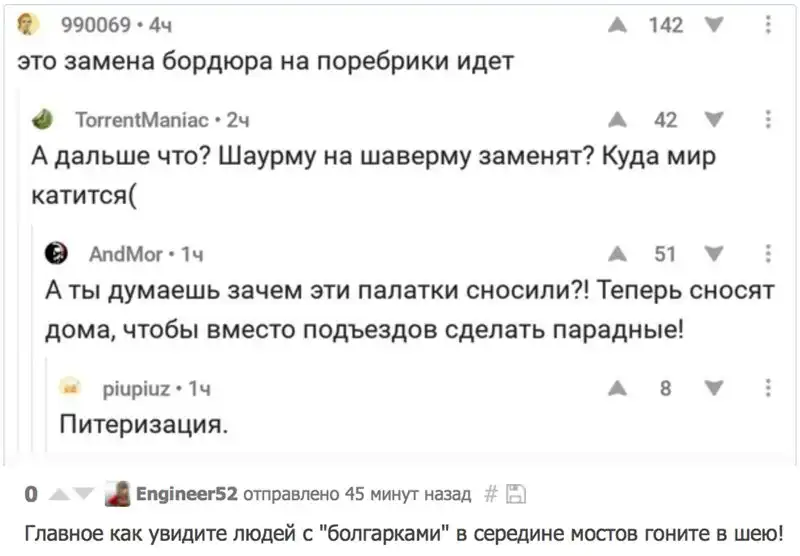Toggle downvote on piupiuz's comment
Viewport: 800px width, 556px height.
(711, 389)
